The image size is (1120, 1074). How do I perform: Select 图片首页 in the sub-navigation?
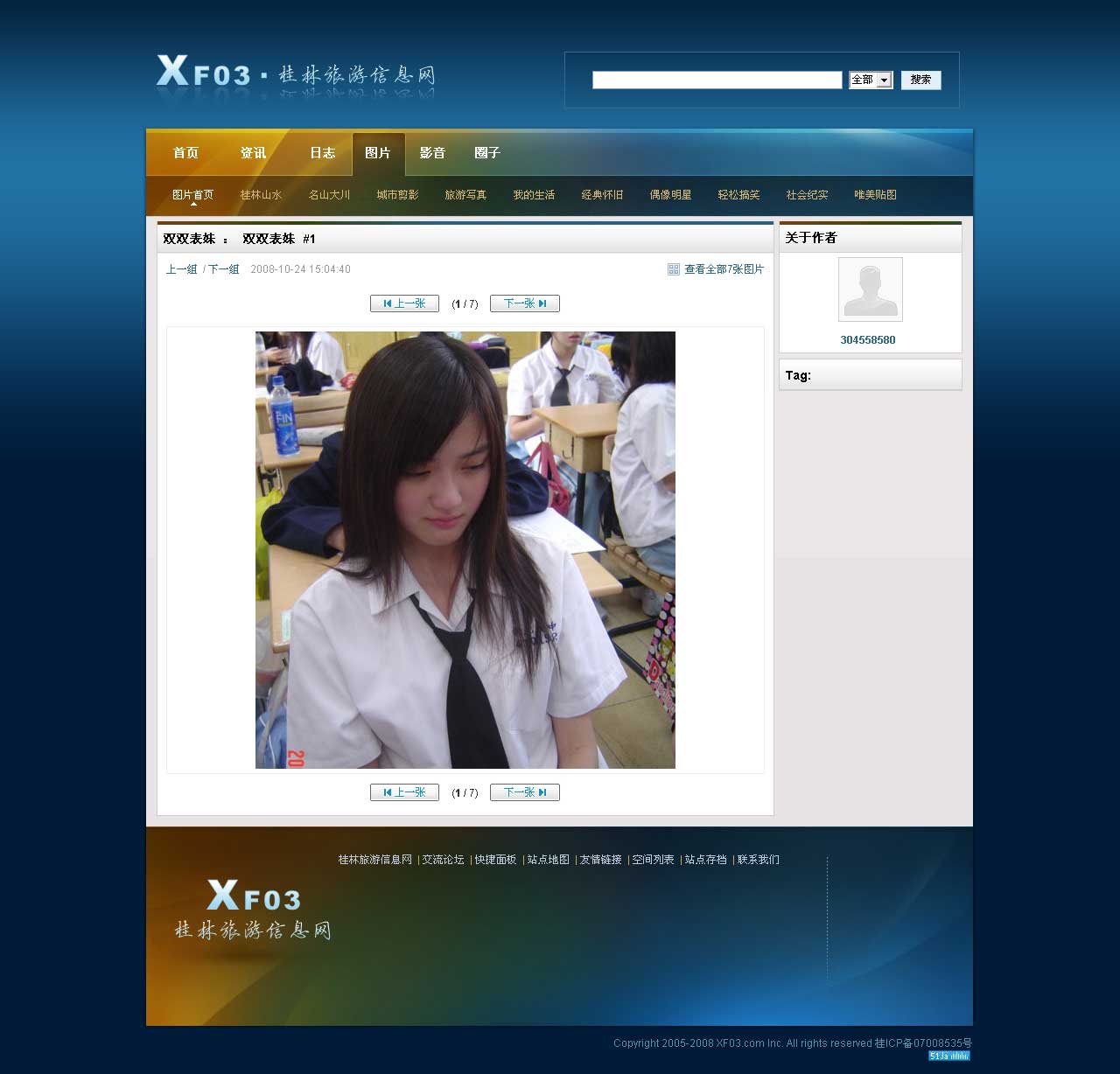tap(192, 195)
